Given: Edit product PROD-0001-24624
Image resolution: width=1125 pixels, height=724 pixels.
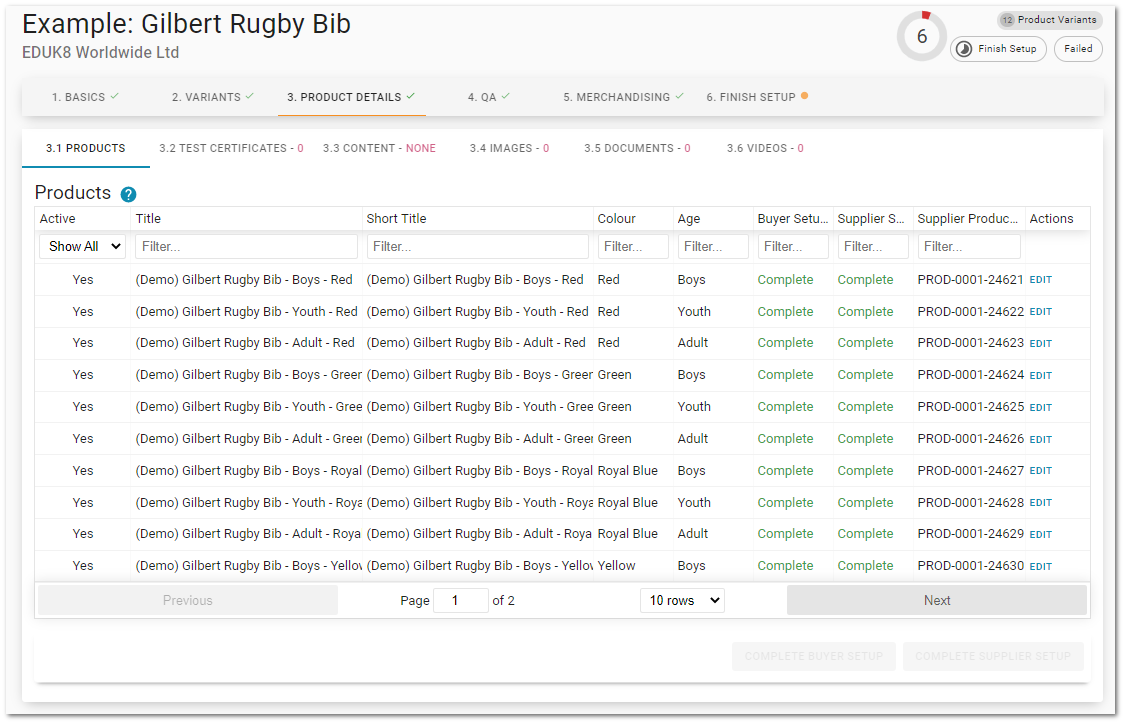Looking at the screenshot, I should click(1040, 375).
